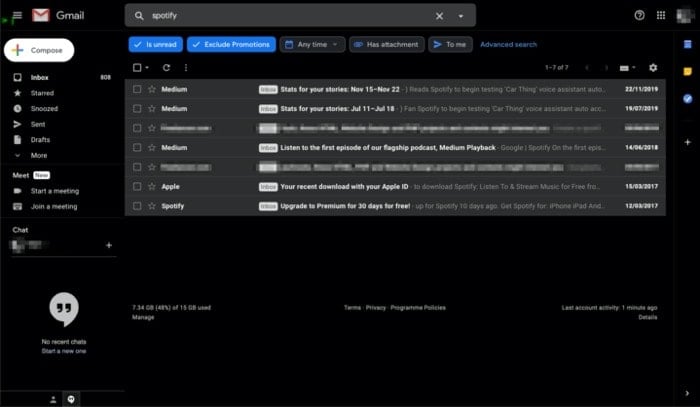This screenshot has height=407, width=700.
Task: Toggle the To me filter chip
Action: point(450,45)
